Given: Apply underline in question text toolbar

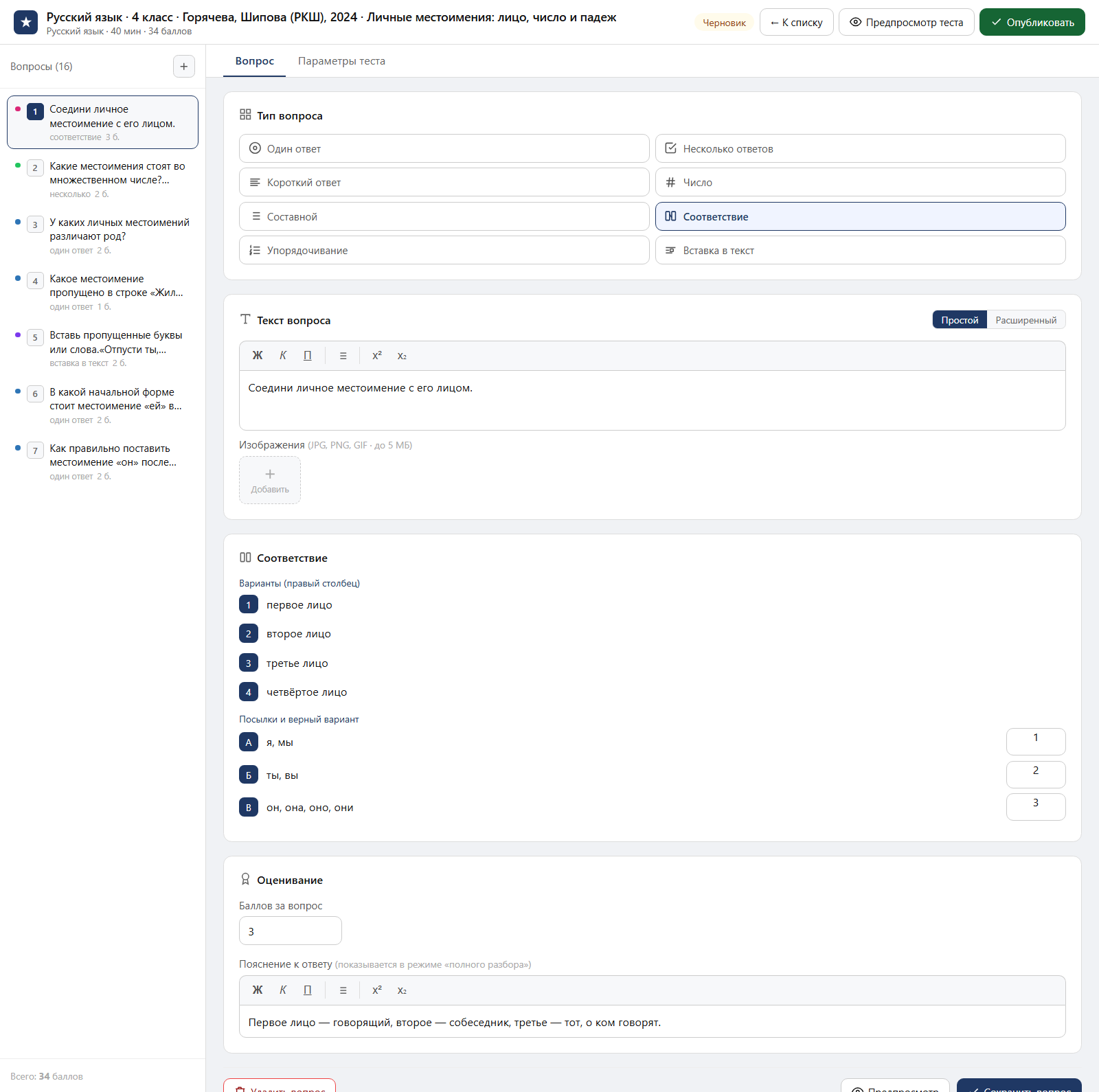Looking at the screenshot, I should (308, 356).
